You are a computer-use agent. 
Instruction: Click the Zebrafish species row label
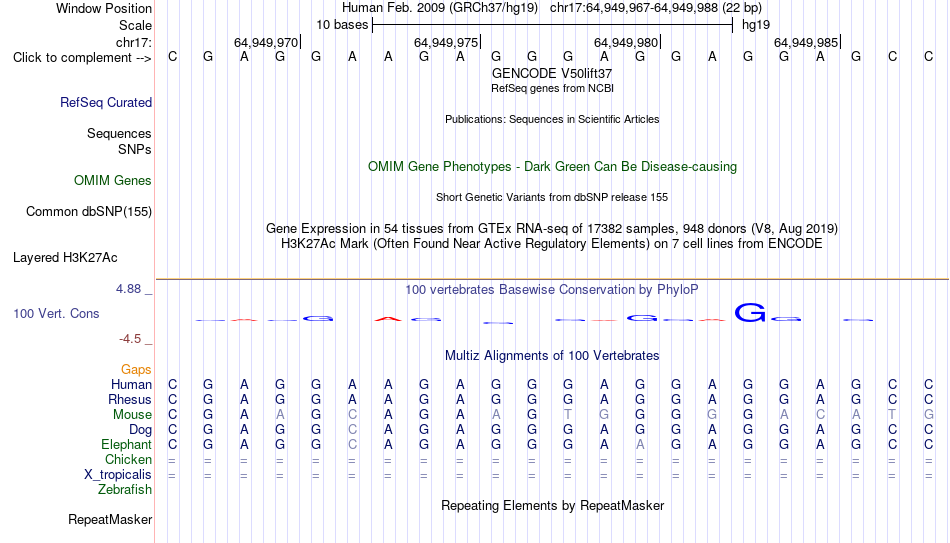pos(125,489)
